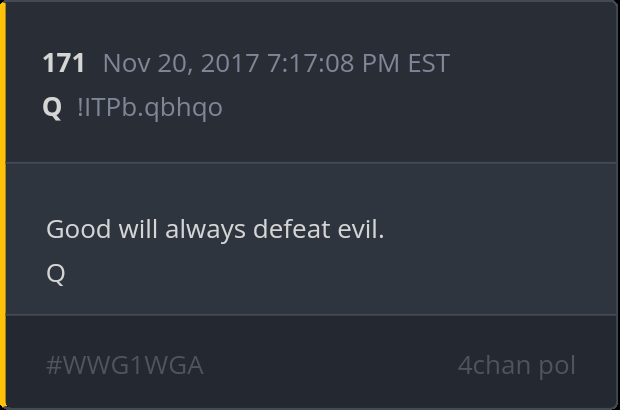Image resolution: width=620 pixels, height=410 pixels.
Task: Click the divider line above the hashtag footer
Action: [311, 315]
